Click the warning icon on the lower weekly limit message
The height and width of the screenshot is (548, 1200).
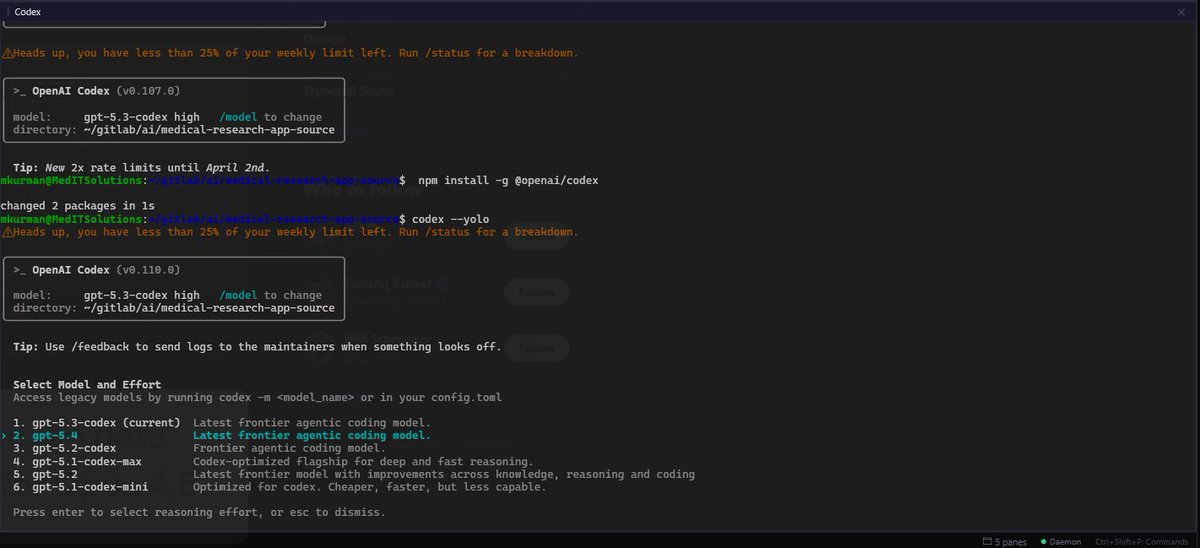pyautogui.click(x=6, y=232)
